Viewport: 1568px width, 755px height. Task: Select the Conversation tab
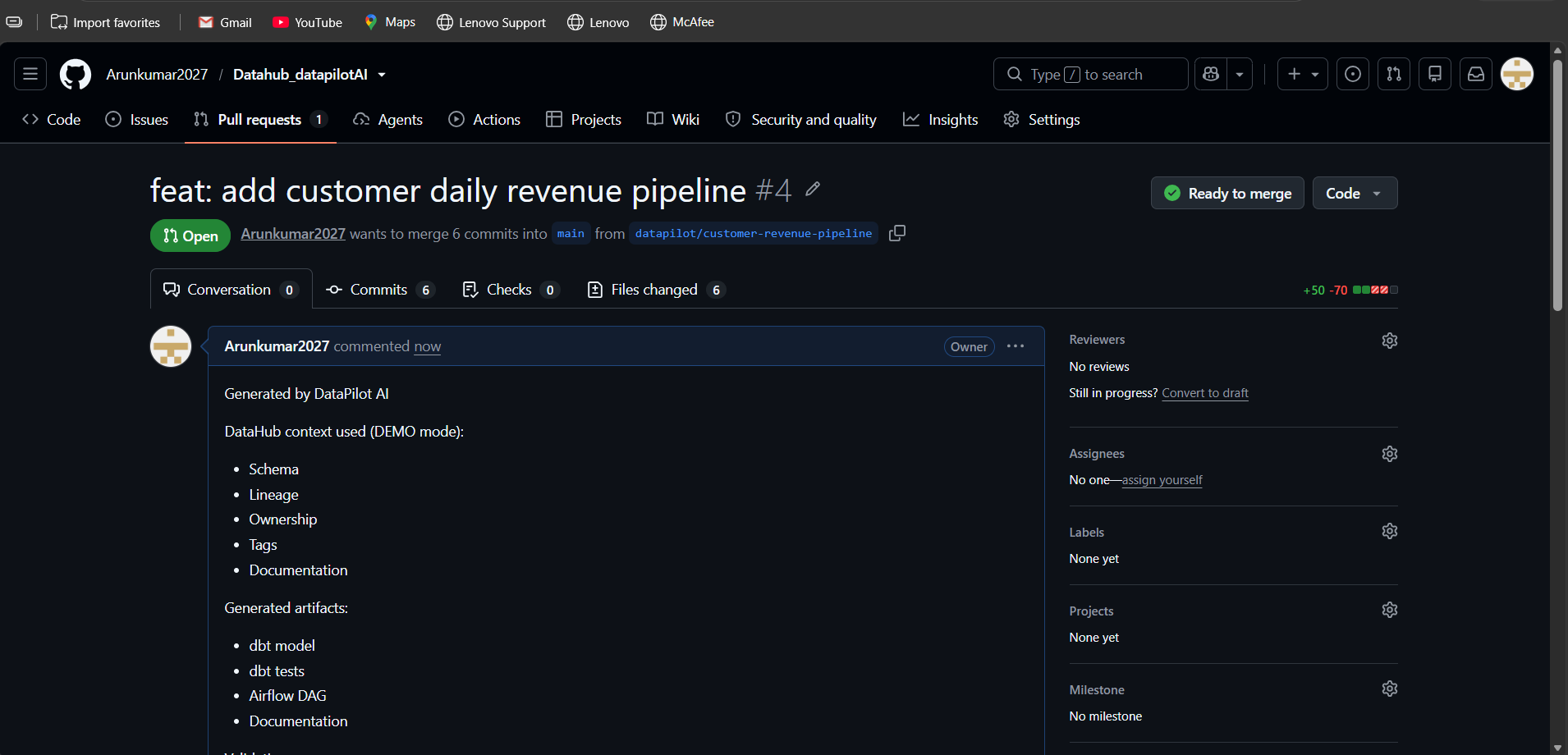231,290
